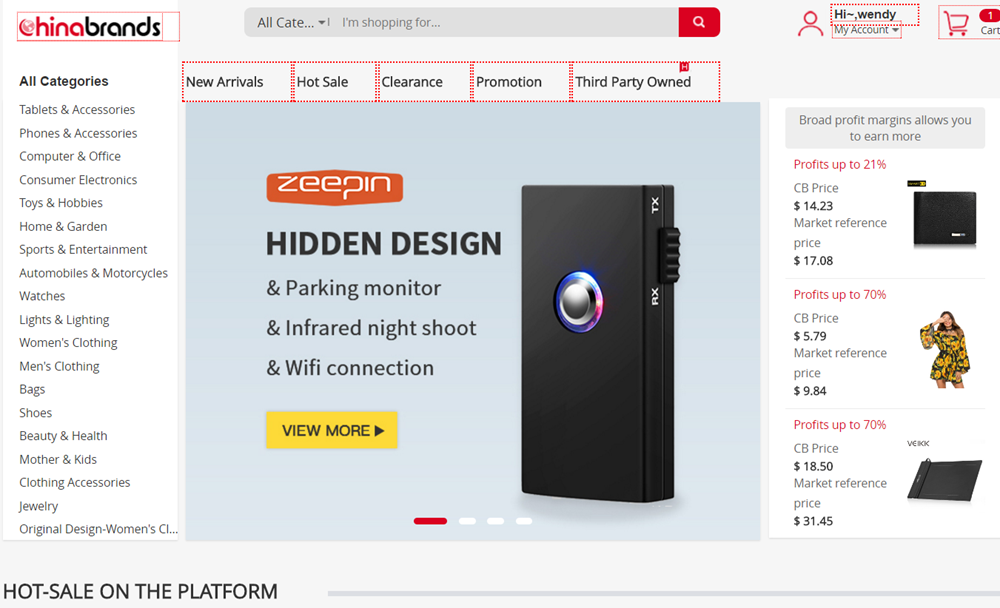Screen dimensions: 1000x608
Task: Click 'Profits up to 21%' label
Action: click(839, 164)
